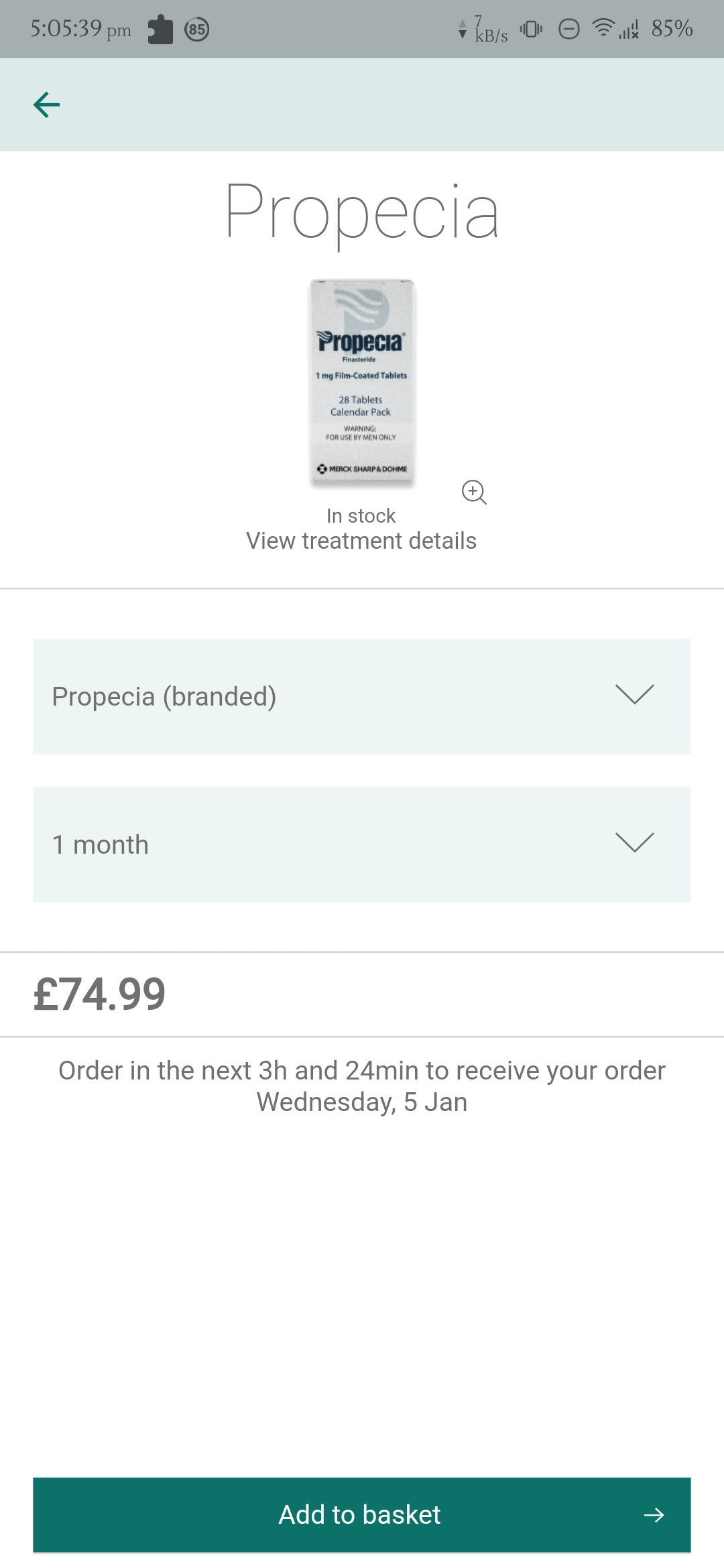Click the magnifier zoom icon beside product image

point(474,492)
